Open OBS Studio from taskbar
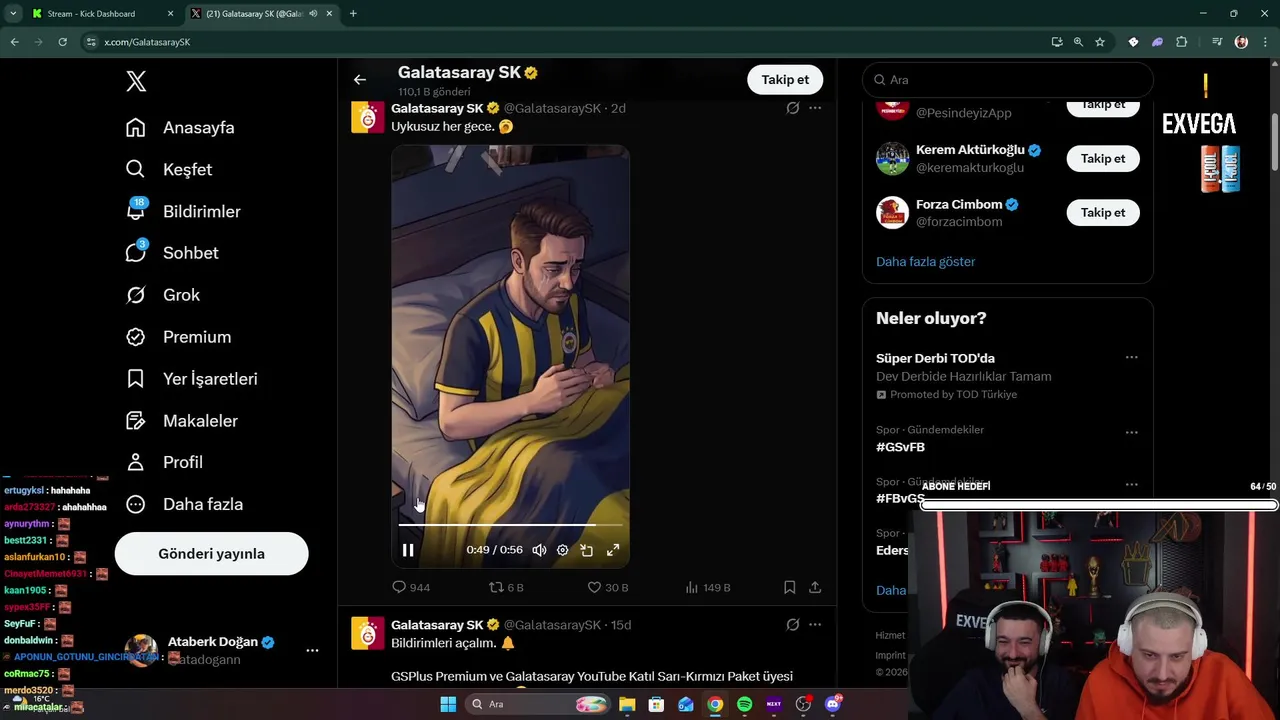This screenshot has width=1280, height=720. click(x=803, y=704)
